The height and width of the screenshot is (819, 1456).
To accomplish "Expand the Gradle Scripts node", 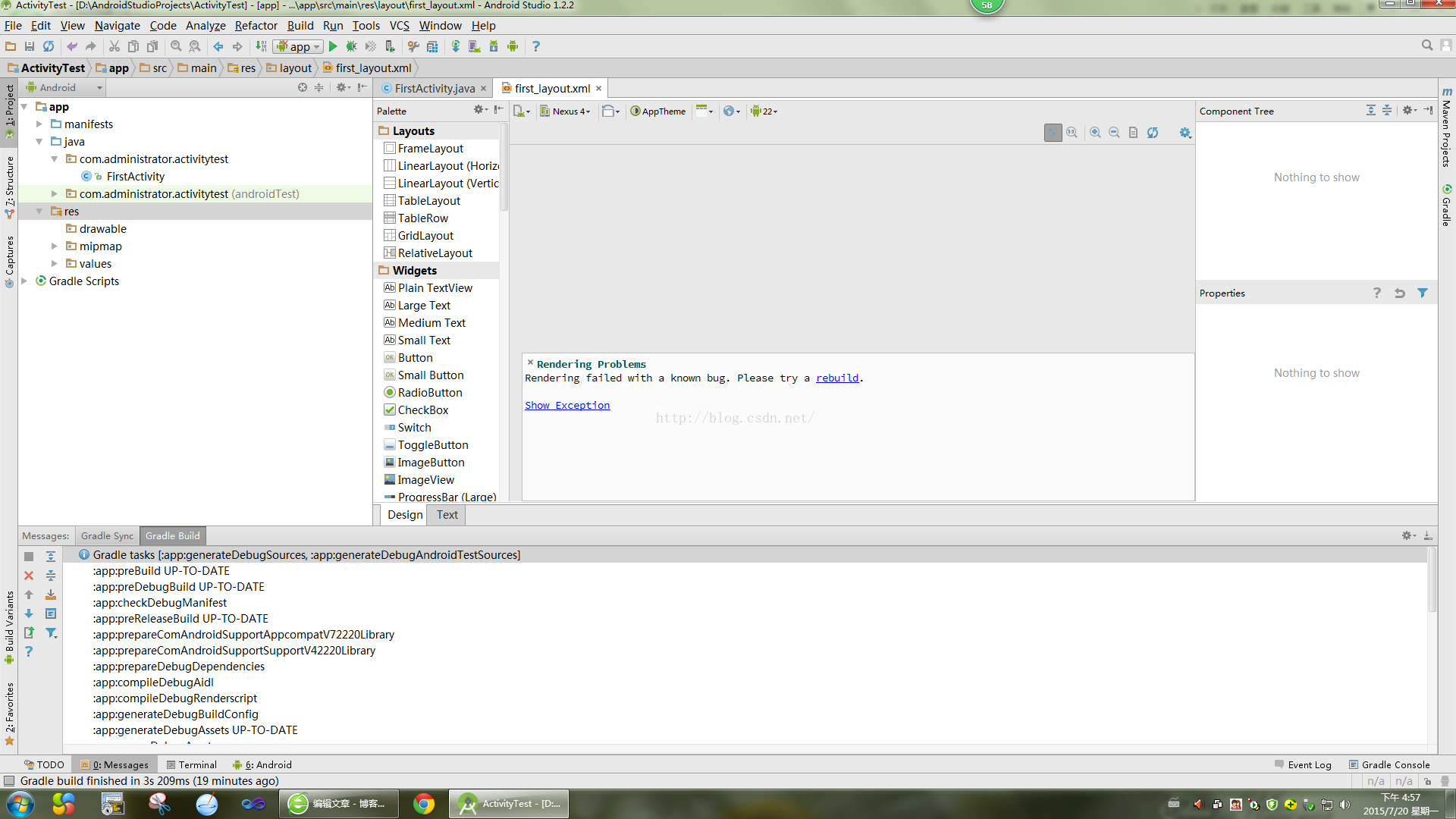I will (x=24, y=281).
